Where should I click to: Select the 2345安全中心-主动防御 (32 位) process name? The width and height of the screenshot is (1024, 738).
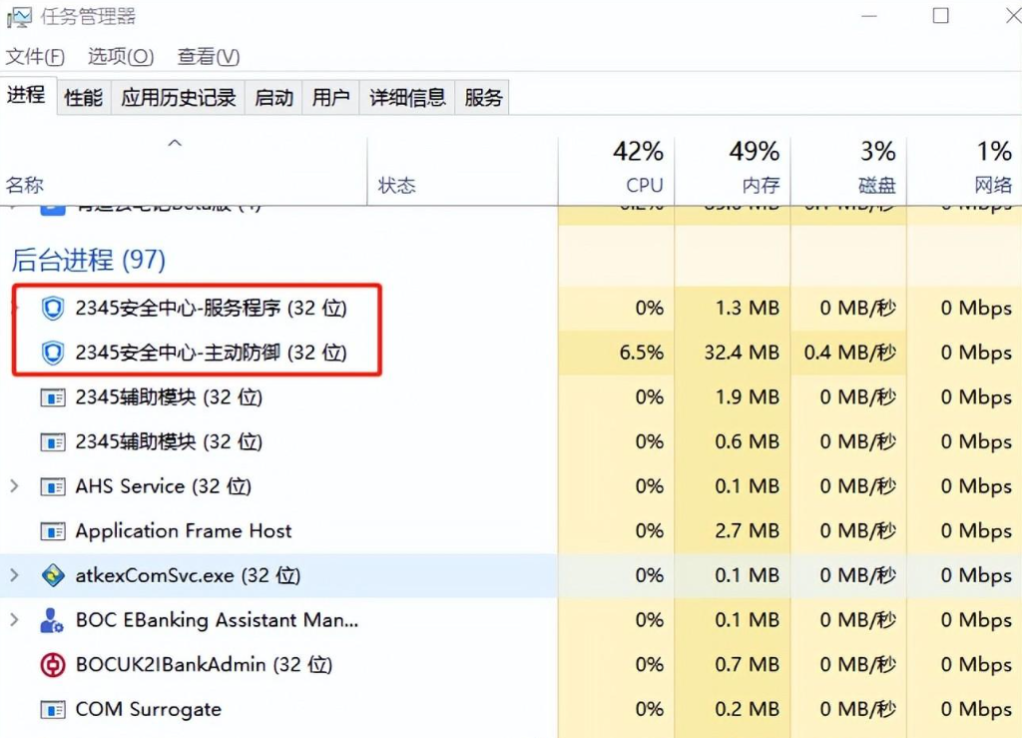tap(211, 353)
